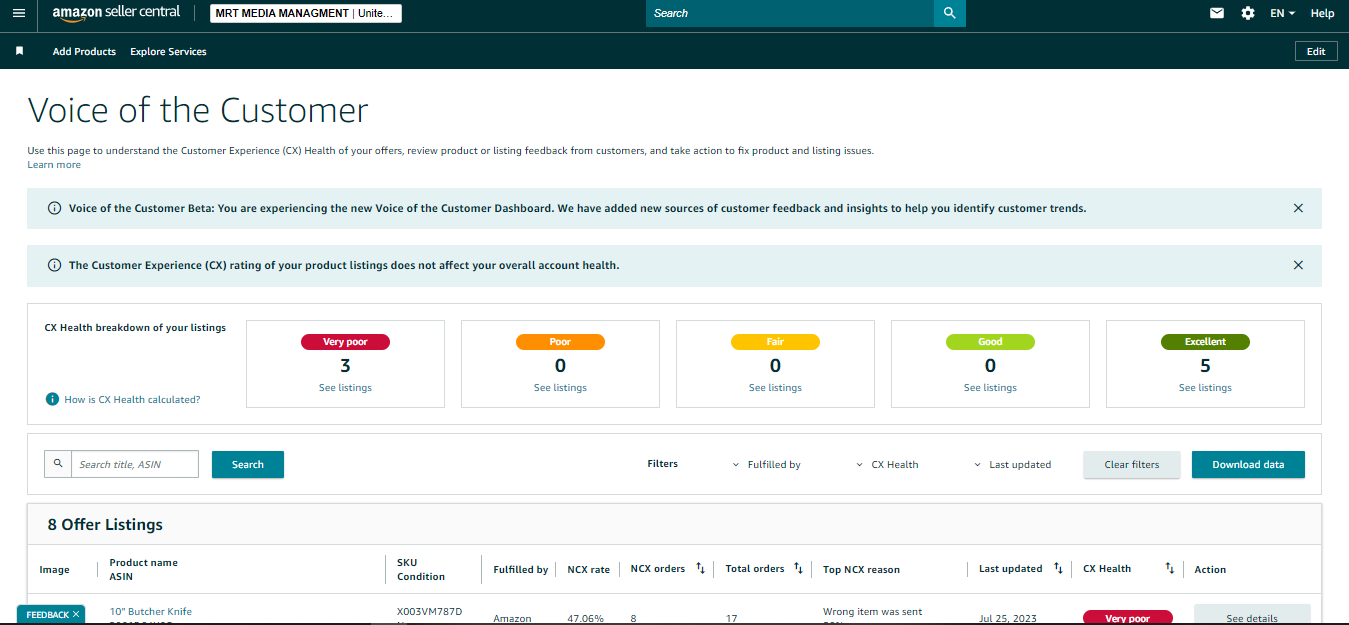Image resolution: width=1349 pixels, height=625 pixels.
Task: Click the Good light green badge
Action: [990, 342]
